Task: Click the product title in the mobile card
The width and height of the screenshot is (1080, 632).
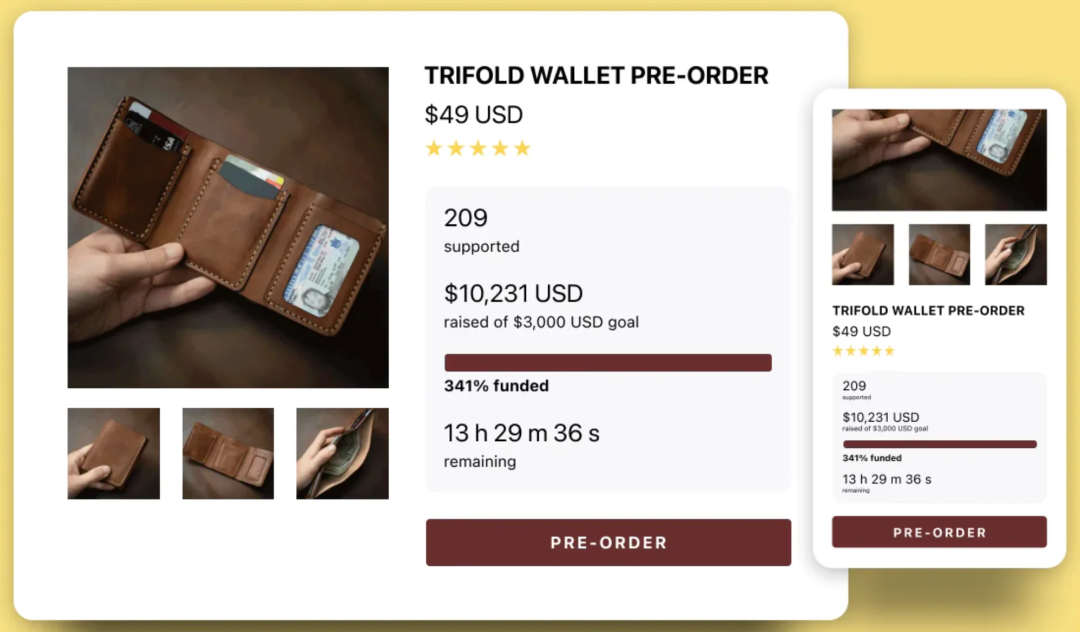Action: pos(928,311)
